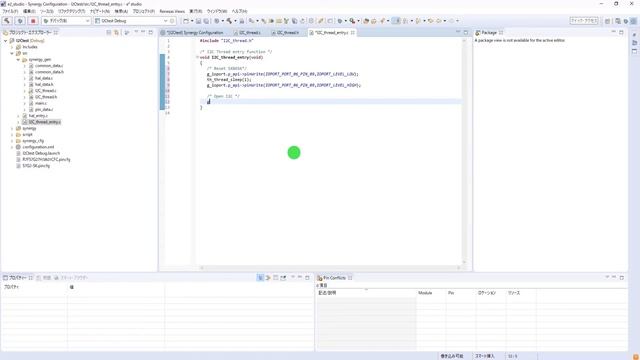Open the build hammer dropdown arrow in toolbar
Viewport: 640px width, 360px height.
pyautogui.click(x=235, y=20)
